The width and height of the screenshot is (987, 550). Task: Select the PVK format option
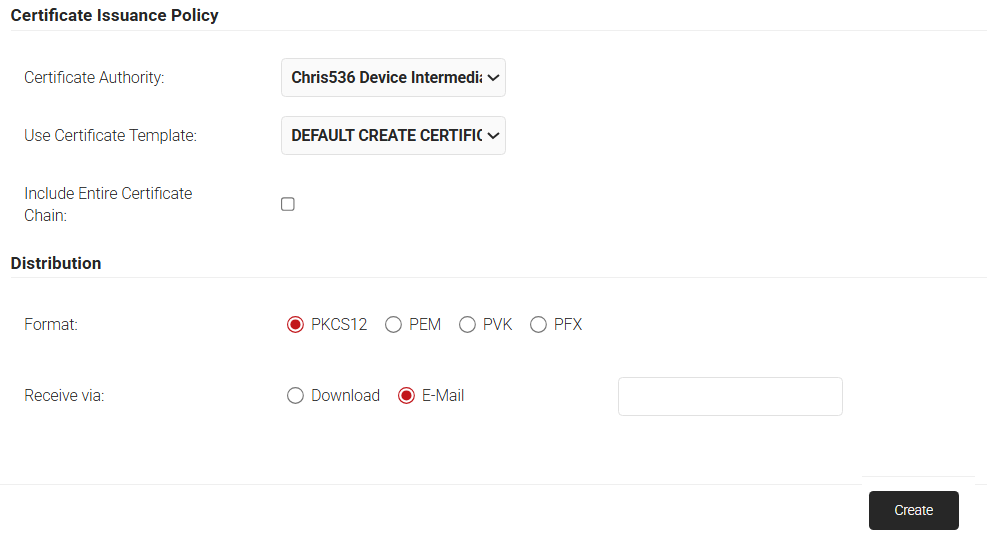pyautogui.click(x=467, y=324)
